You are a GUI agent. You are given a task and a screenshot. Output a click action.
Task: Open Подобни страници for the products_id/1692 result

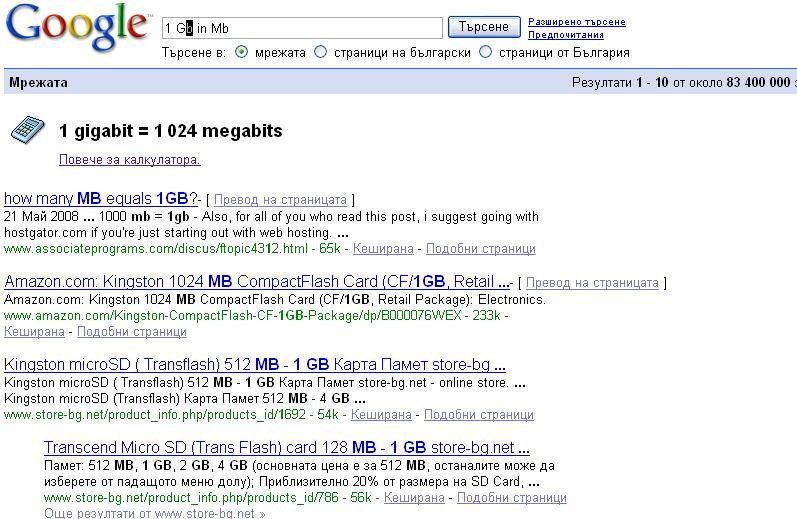coord(479,414)
